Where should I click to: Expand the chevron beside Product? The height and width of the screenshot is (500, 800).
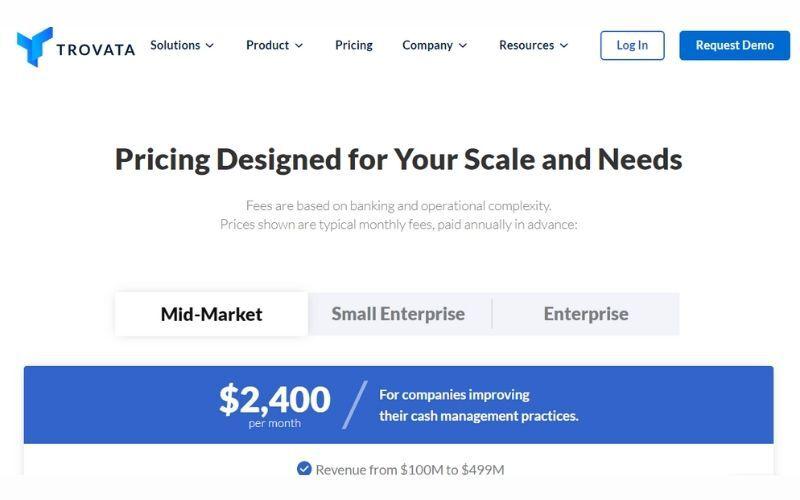coord(299,46)
